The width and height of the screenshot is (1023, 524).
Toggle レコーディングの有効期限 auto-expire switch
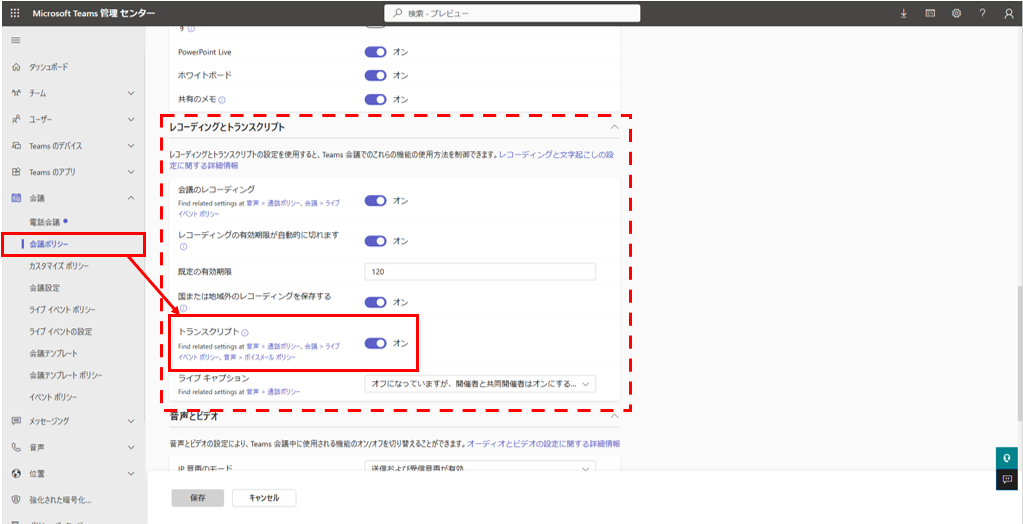point(376,241)
